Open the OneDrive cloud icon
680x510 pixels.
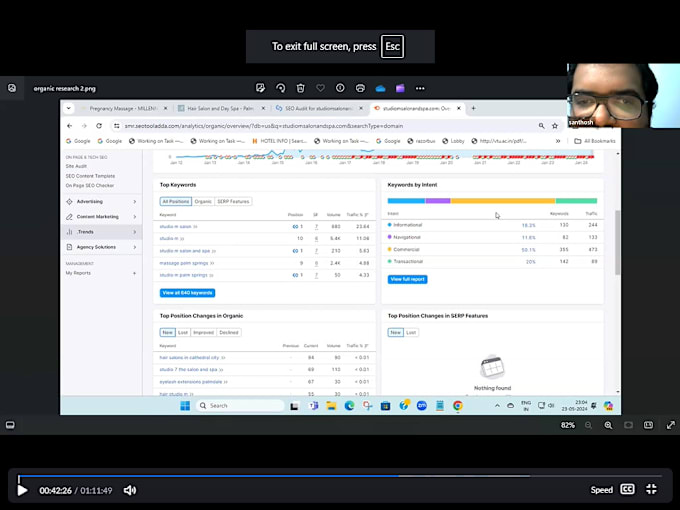380,88
